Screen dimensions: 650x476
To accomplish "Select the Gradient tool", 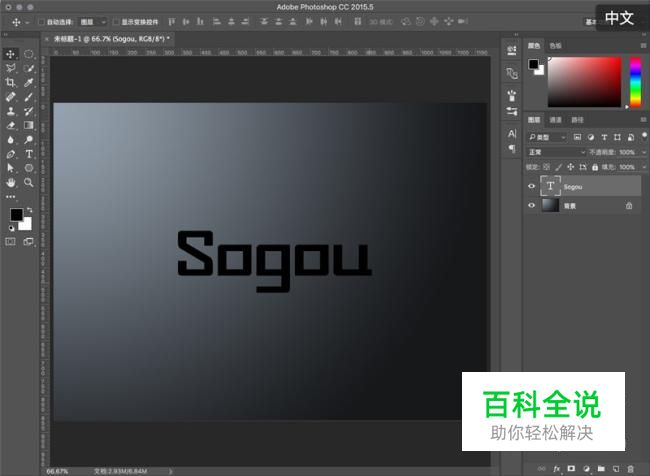I will coord(29,125).
